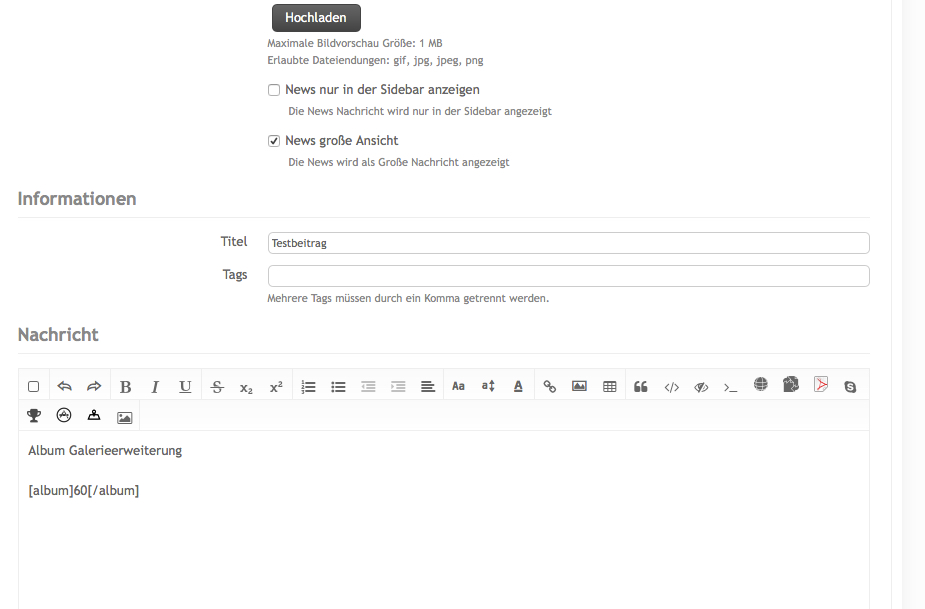
Task: Apply strikethrough formatting
Action: click(x=217, y=387)
